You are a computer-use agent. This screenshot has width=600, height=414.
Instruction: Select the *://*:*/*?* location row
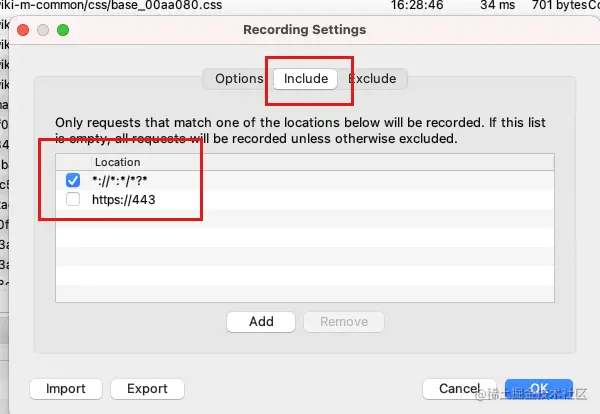305,180
